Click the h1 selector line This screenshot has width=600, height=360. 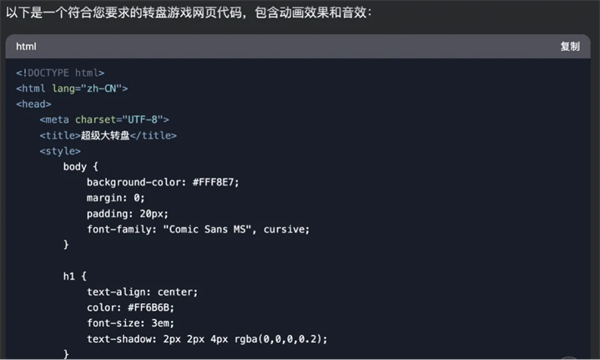coord(75,276)
